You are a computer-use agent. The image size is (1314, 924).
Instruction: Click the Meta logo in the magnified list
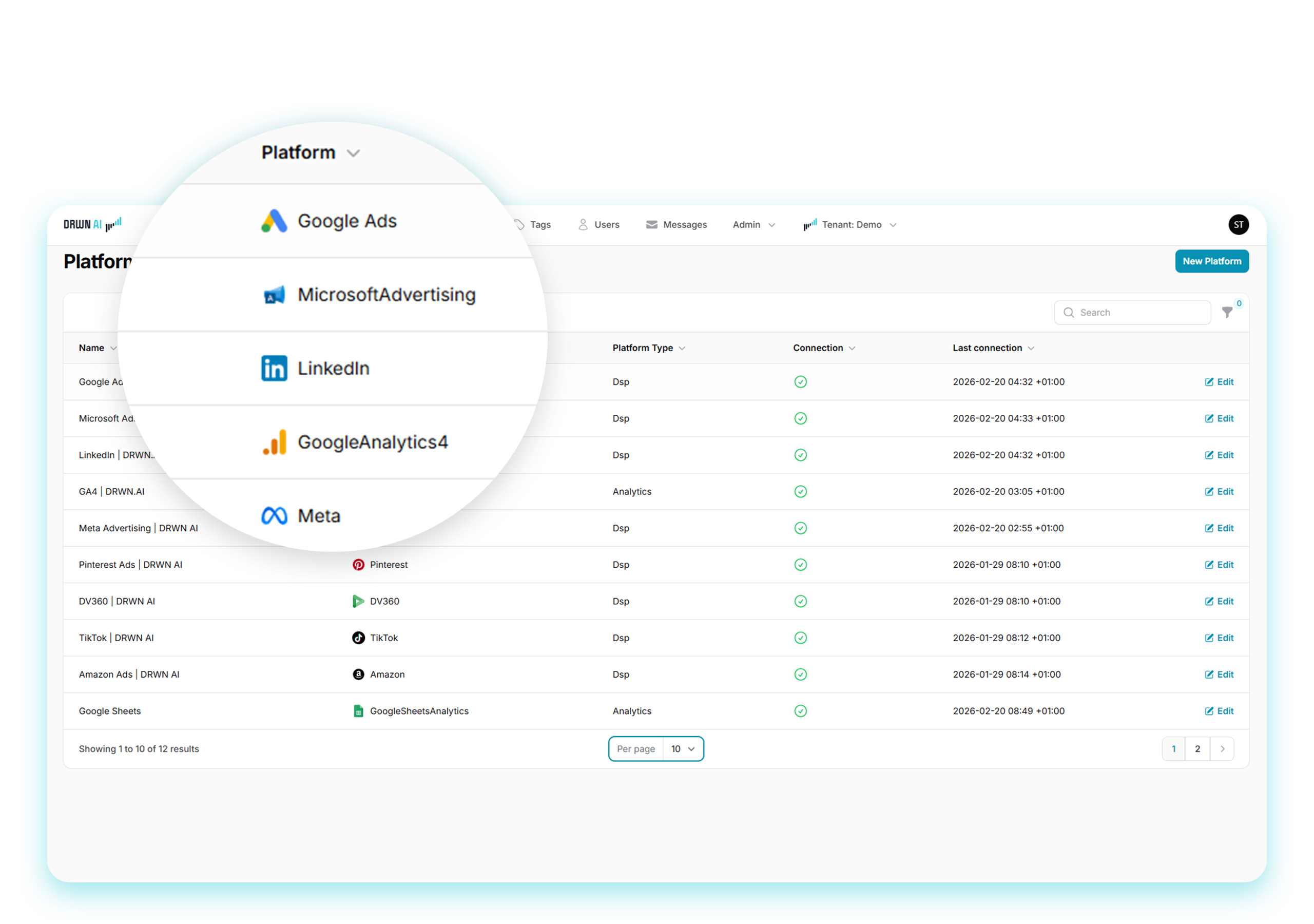point(274,516)
